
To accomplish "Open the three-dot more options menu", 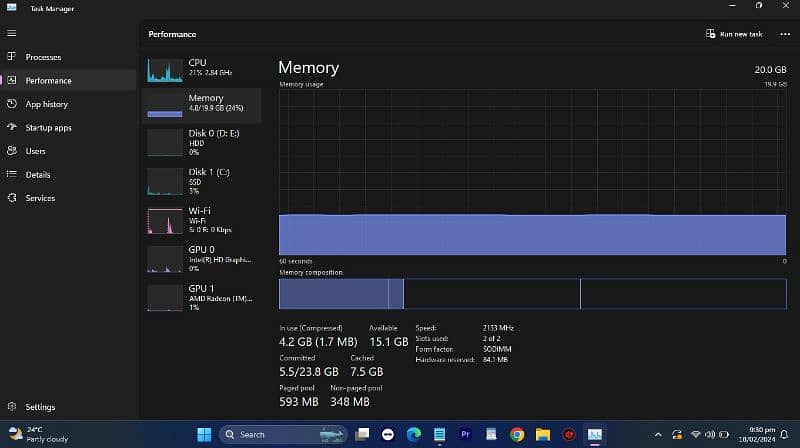I will click(x=785, y=34).
